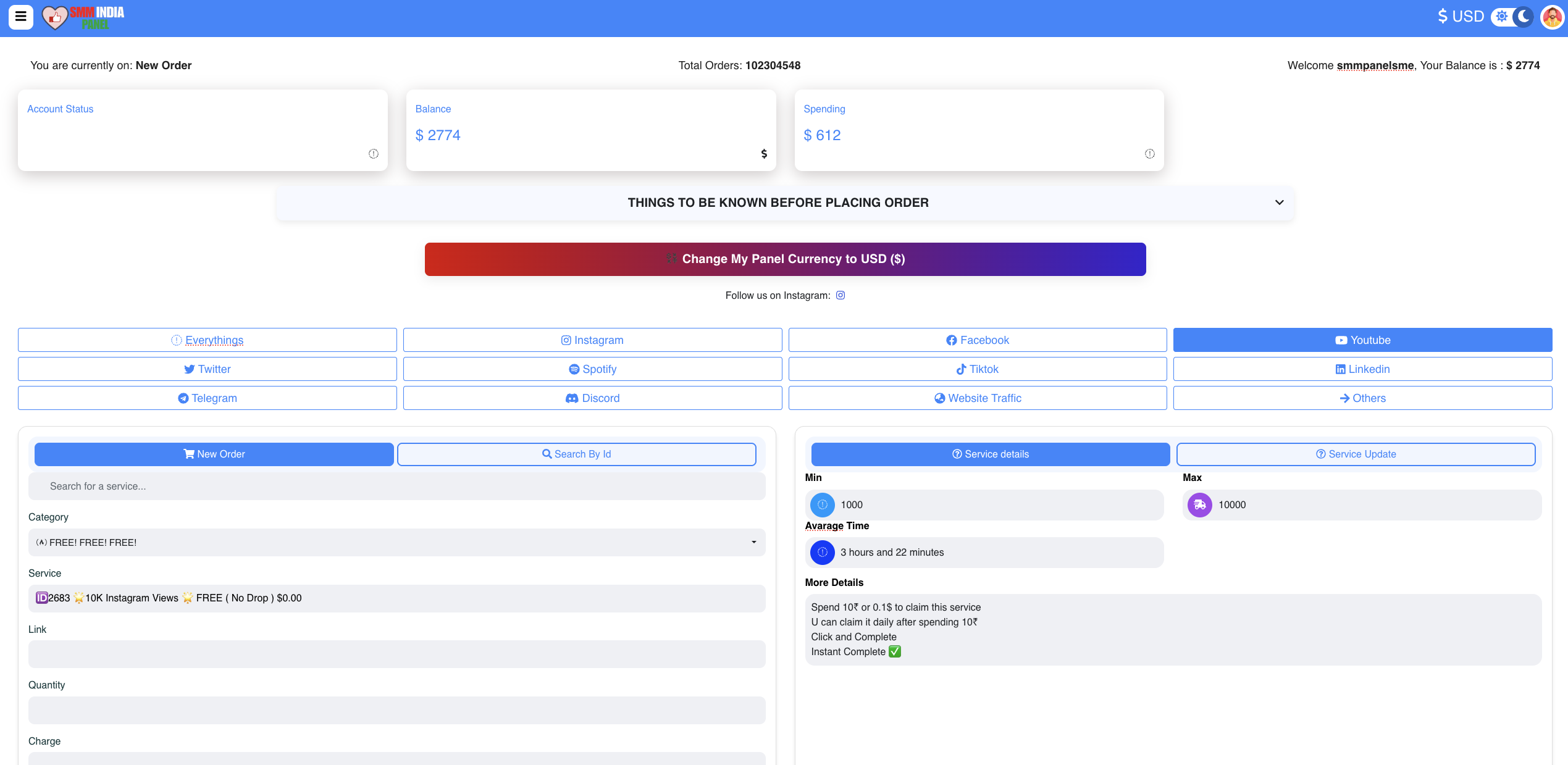Click the Account Status info icon
Image resolution: width=1568 pixels, height=765 pixels.
click(373, 154)
